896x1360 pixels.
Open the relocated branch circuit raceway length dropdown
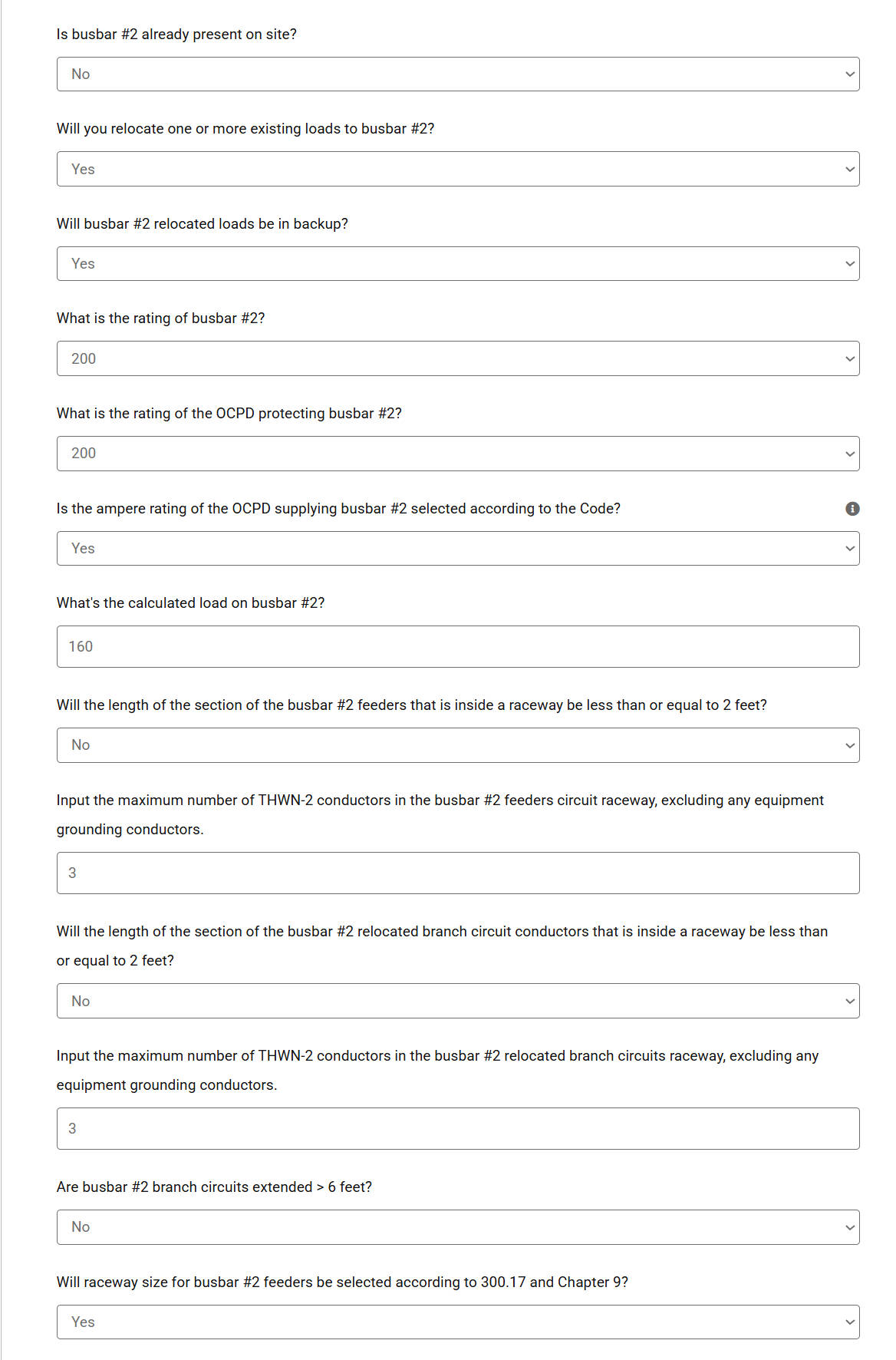pyautogui.click(x=458, y=1001)
